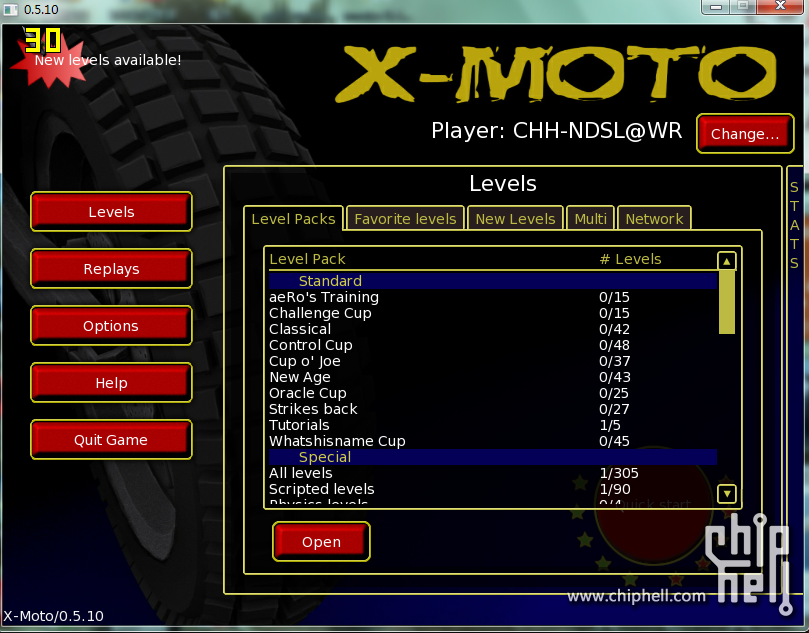Select the Challenge Cup level pack

click(x=493, y=313)
